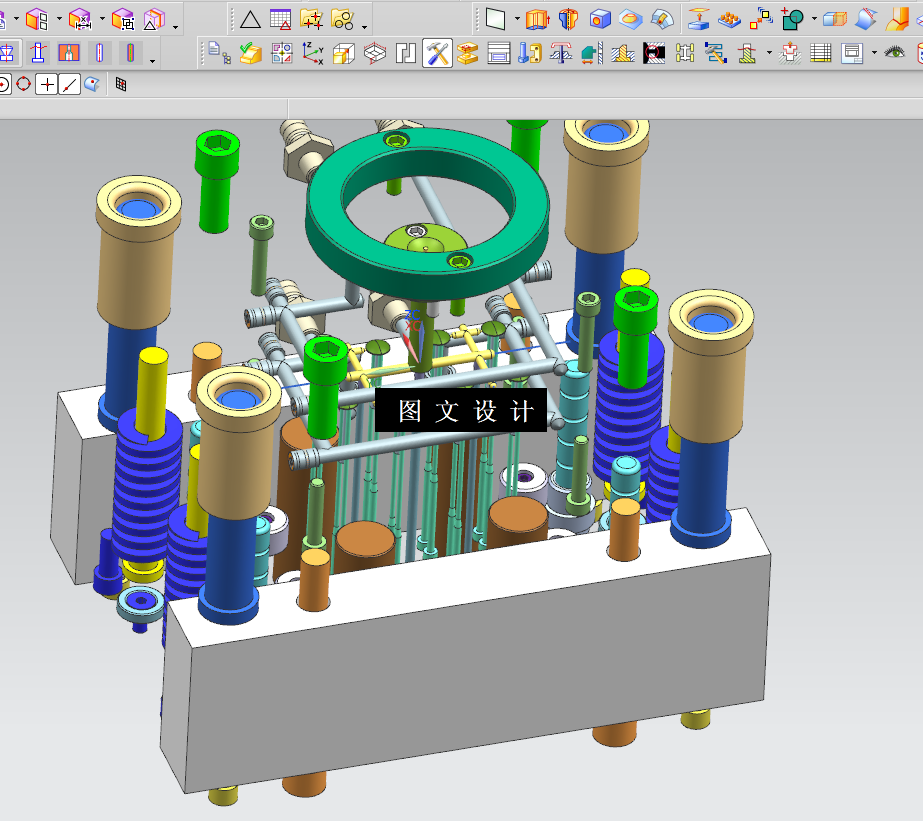This screenshot has height=821, width=923.
Task: Click the black triangle outline icon
Action: 250,19
